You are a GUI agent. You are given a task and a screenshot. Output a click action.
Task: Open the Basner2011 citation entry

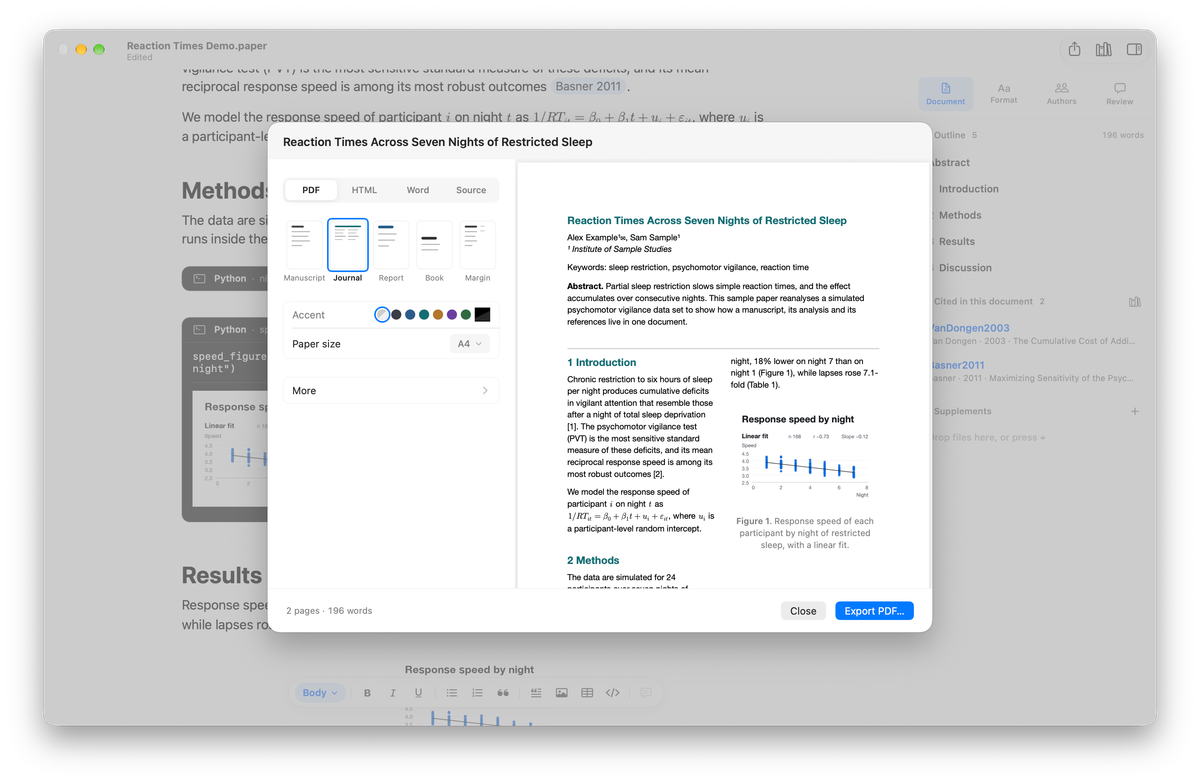[x=1033, y=371]
